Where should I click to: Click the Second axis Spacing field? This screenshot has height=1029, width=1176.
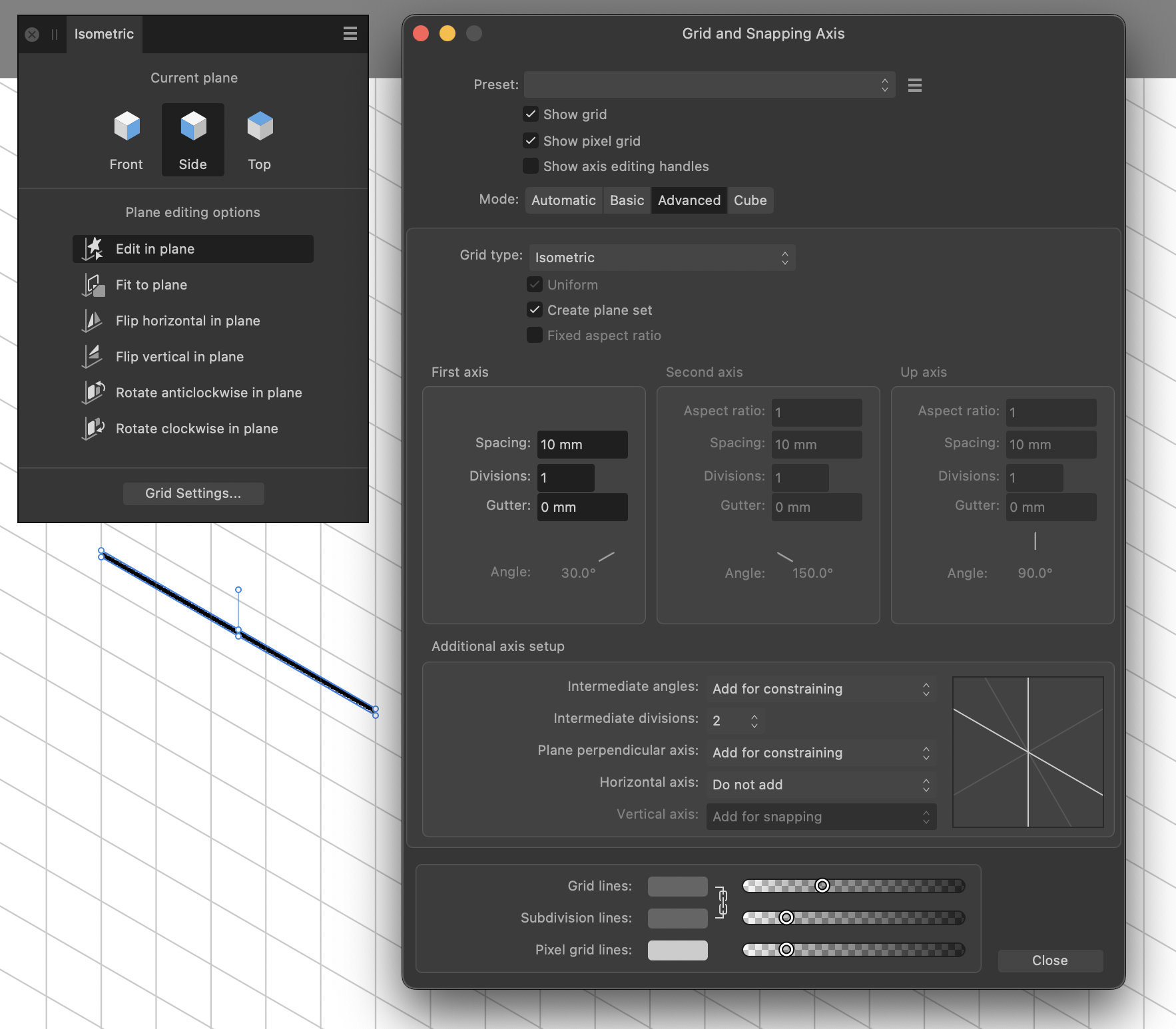[x=817, y=445]
